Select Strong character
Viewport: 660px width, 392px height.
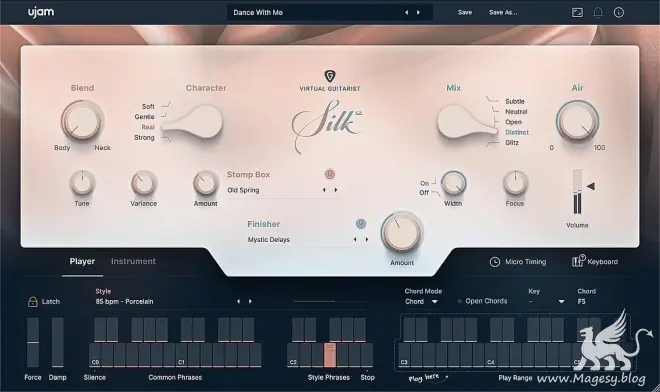144,138
